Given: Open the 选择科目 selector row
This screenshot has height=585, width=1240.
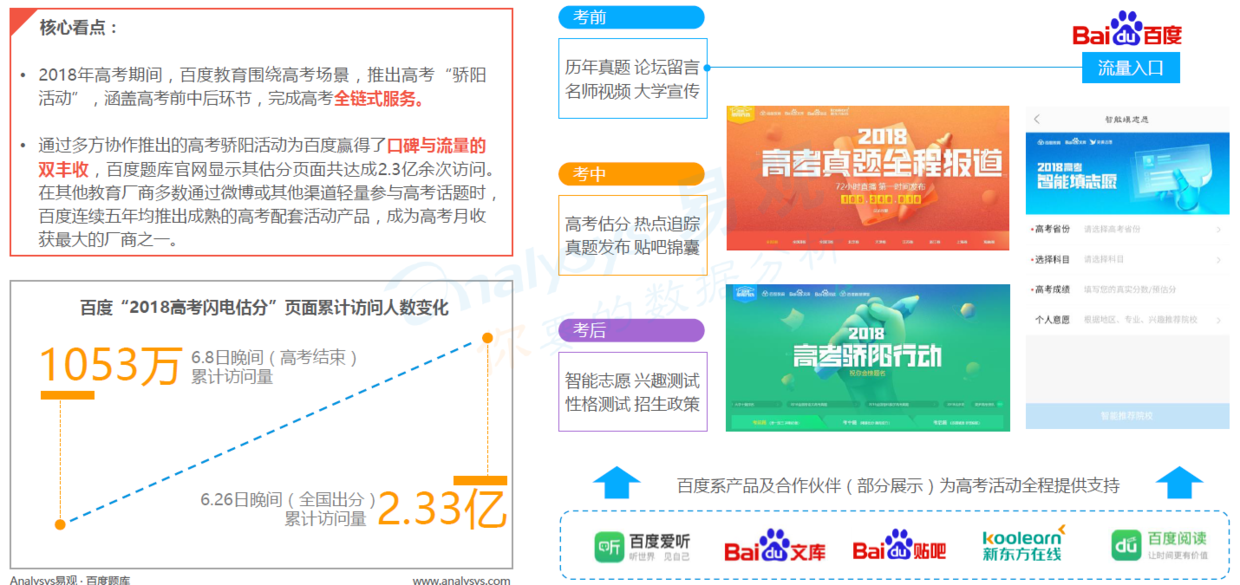Looking at the screenshot, I should [1128, 259].
